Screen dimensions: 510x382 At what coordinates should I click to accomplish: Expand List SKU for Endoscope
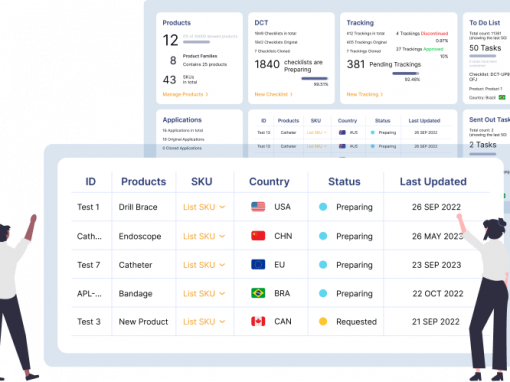[204, 236]
